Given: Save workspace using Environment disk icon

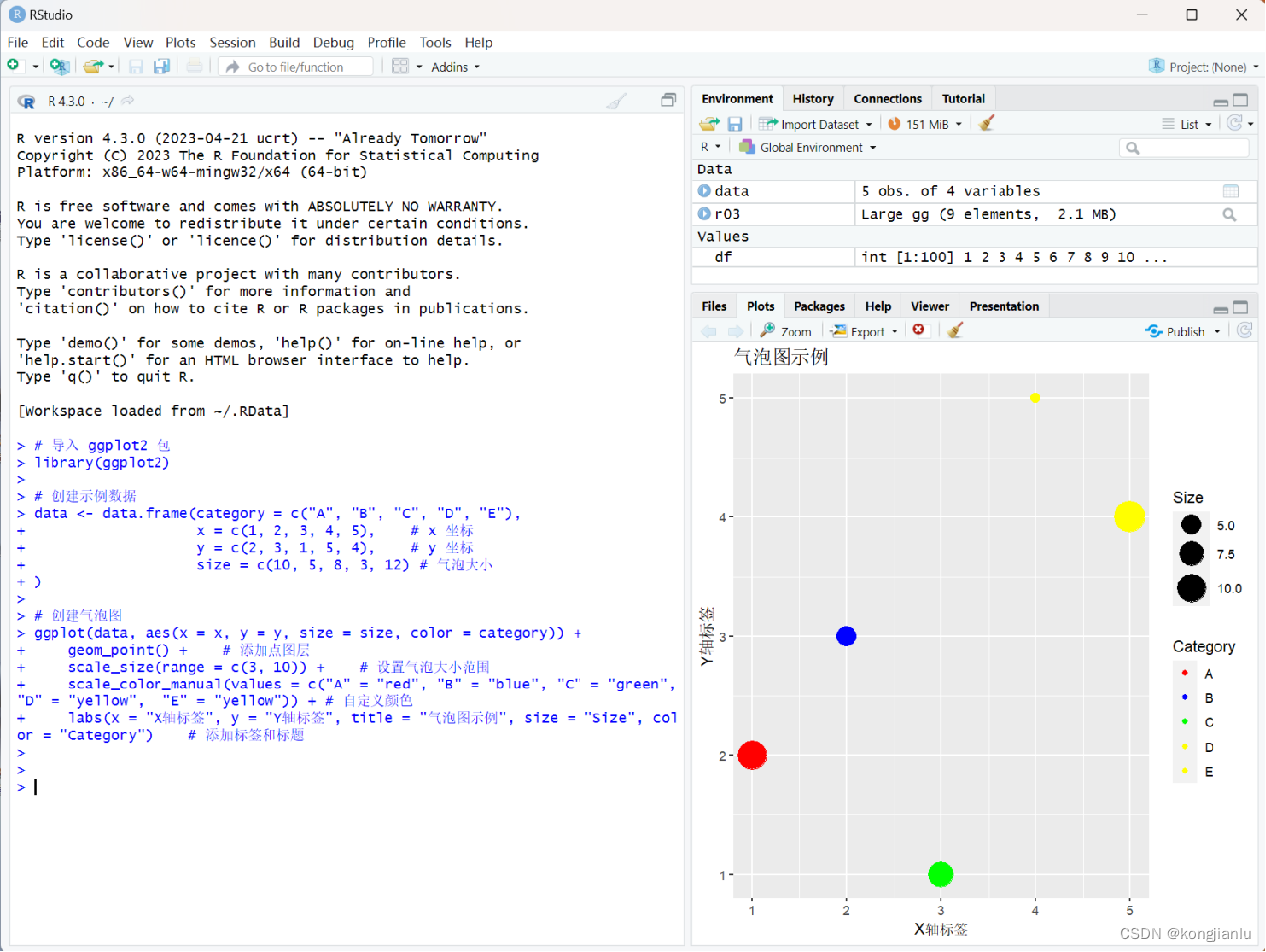Looking at the screenshot, I should click(735, 124).
